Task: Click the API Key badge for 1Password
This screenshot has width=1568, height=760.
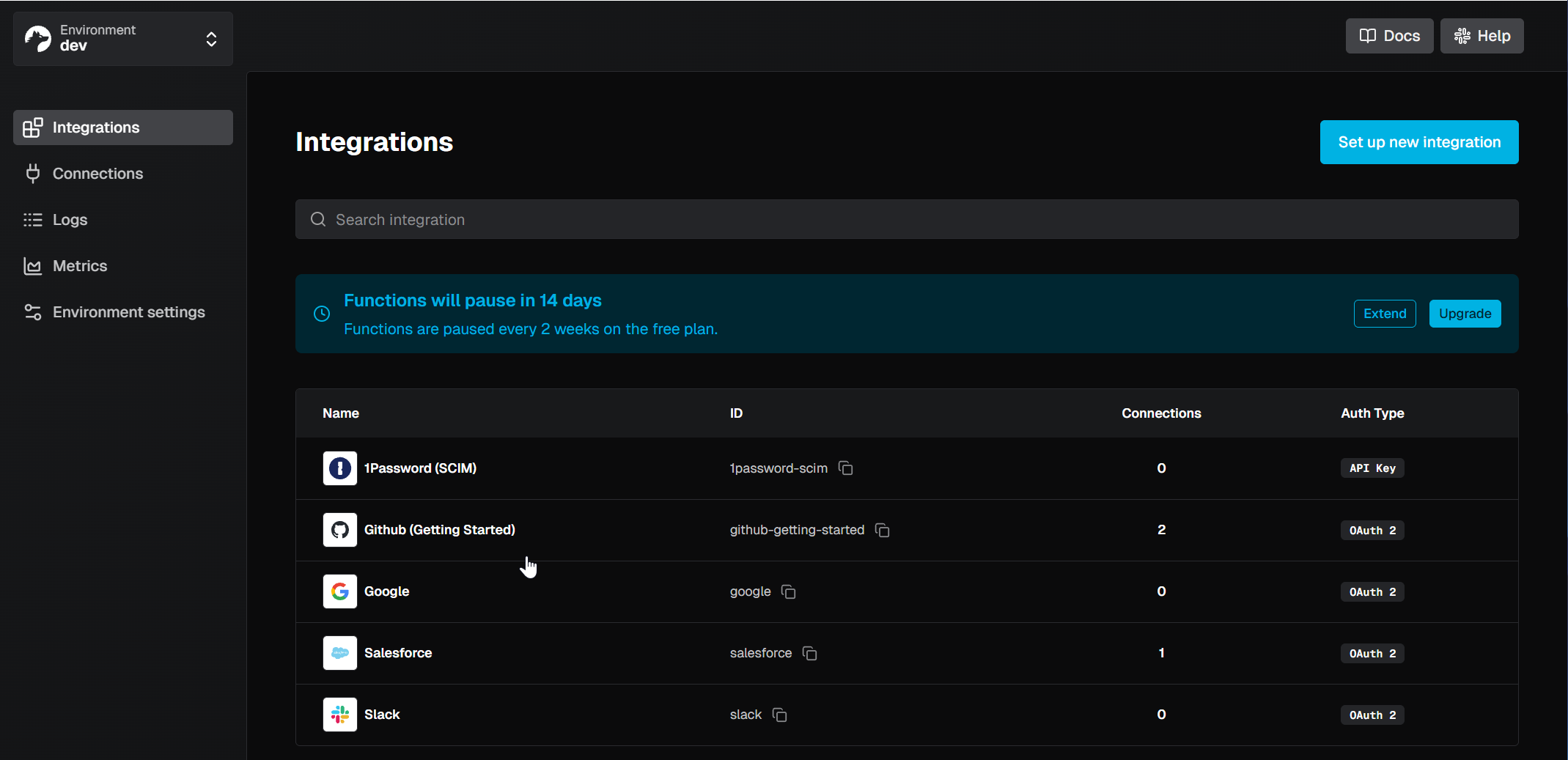Action: tap(1372, 468)
